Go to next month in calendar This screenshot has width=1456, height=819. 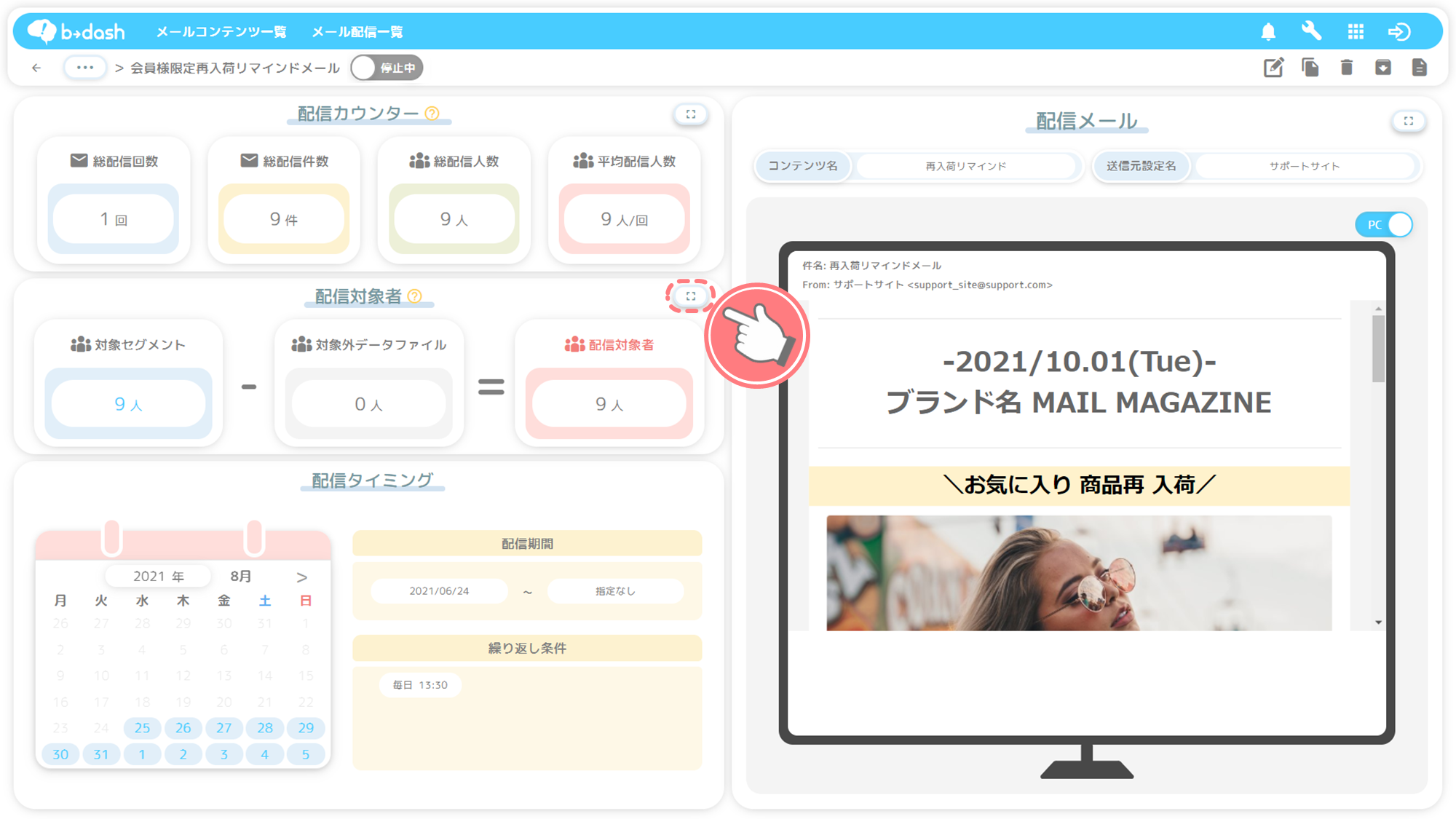pos(302,577)
